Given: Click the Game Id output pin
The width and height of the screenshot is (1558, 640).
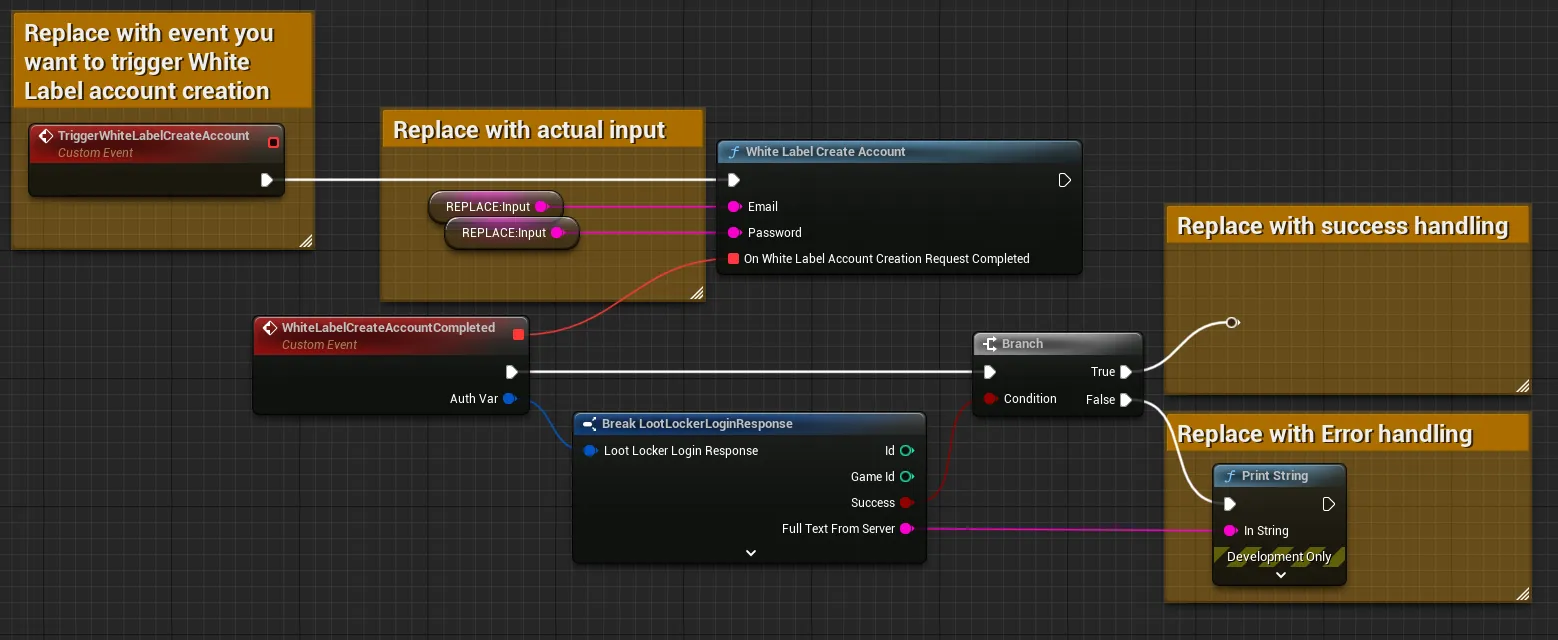Looking at the screenshot, I should 906,477.
